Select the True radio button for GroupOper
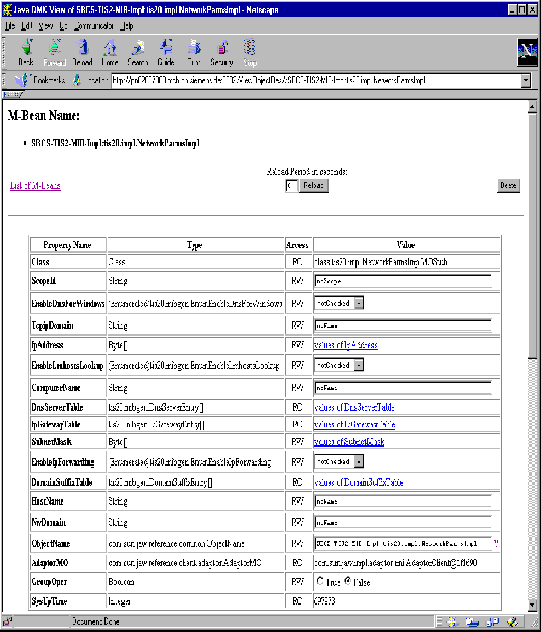Viewport: 541px width, 632px height. 320,581
